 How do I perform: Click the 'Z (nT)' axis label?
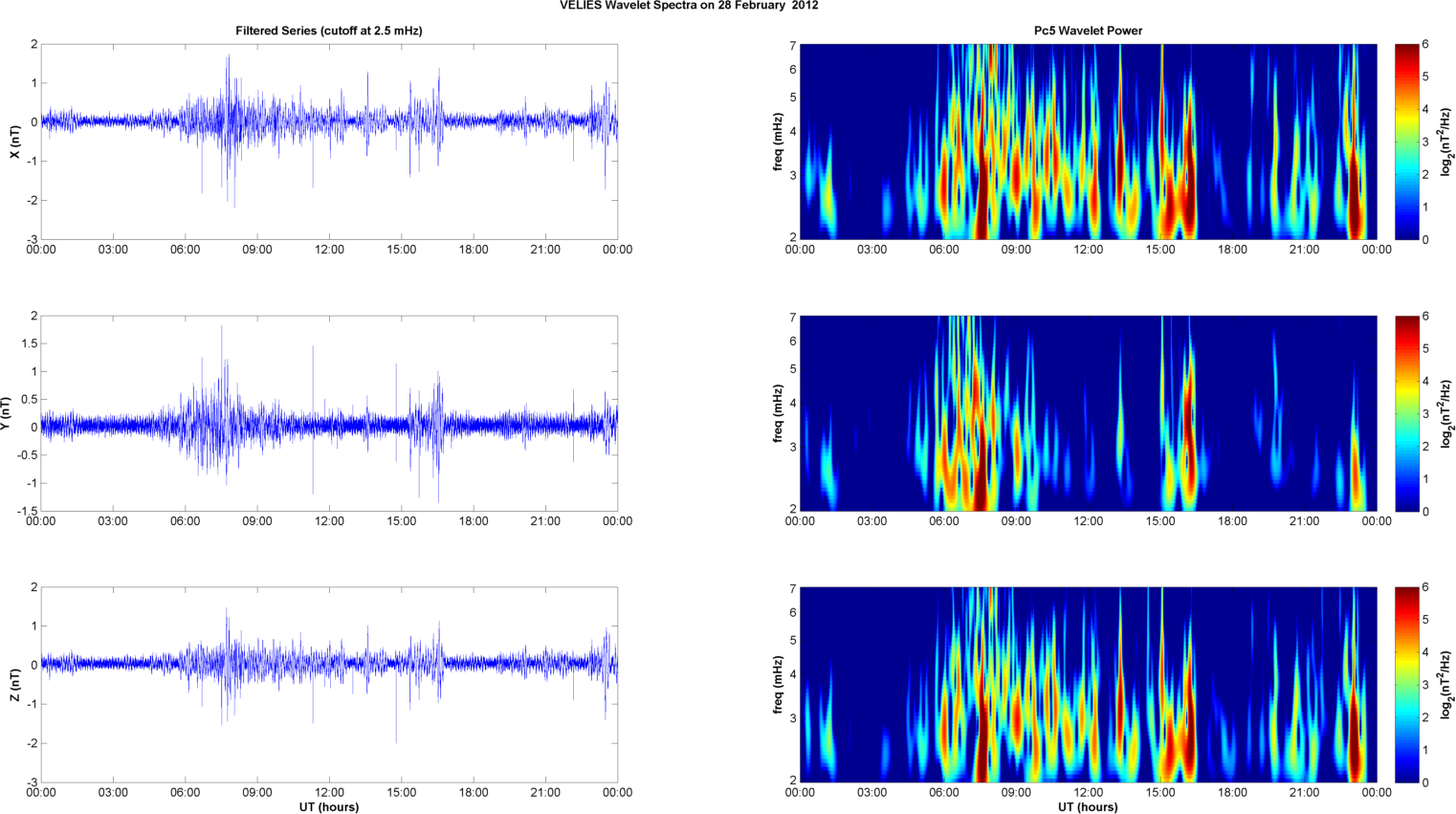point(14,685)
